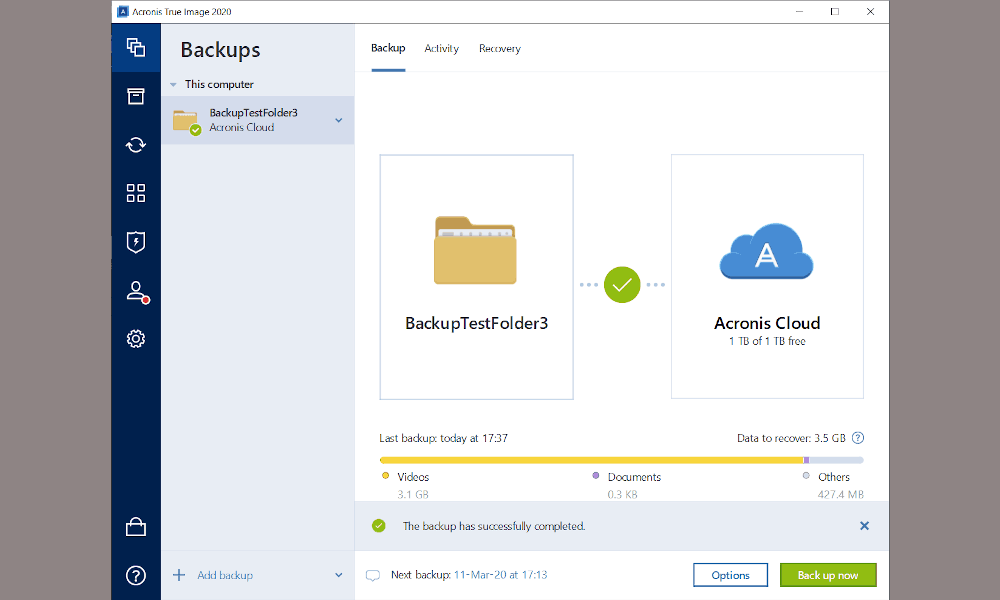The image size is (1000, 600).
Task: Click 'The backup has successfully completed.' message
Action: click(x=494, y=526)
